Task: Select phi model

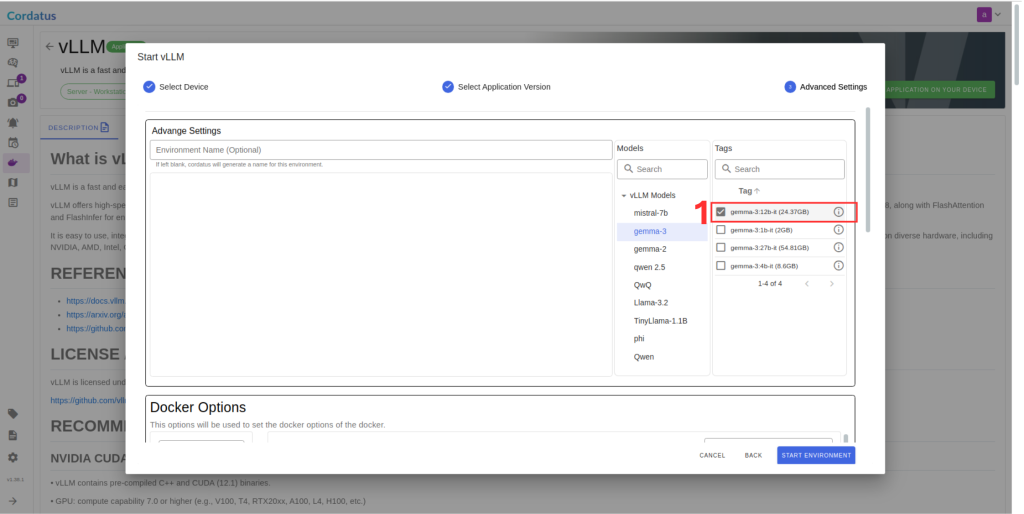Action: click(639, 338)
